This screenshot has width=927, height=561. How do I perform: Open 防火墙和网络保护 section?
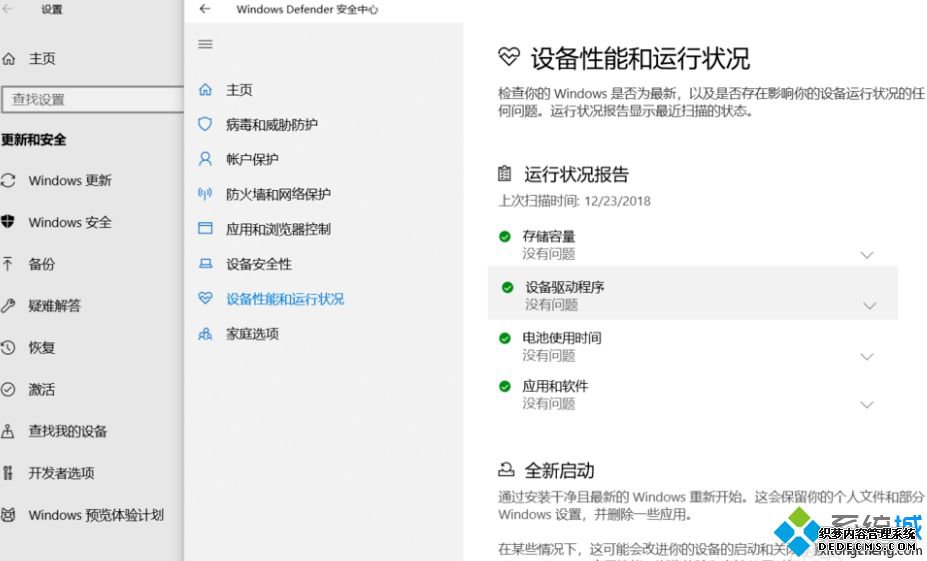click(278, 194)
